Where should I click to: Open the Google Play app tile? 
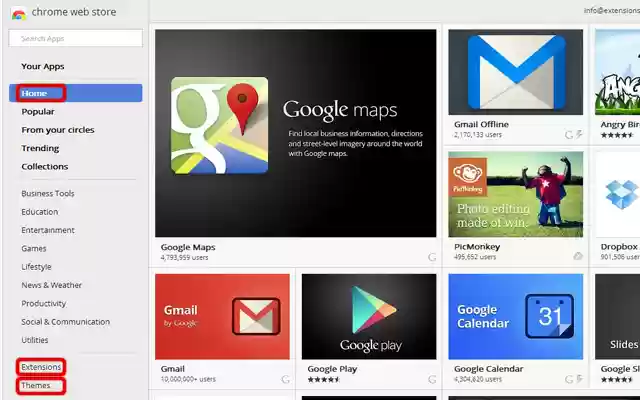pos(369,317)
